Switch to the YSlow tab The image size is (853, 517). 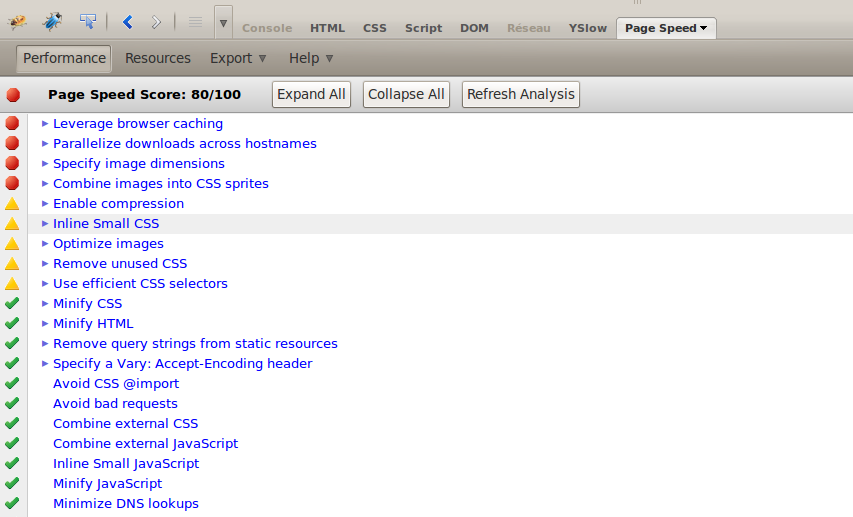587,28
